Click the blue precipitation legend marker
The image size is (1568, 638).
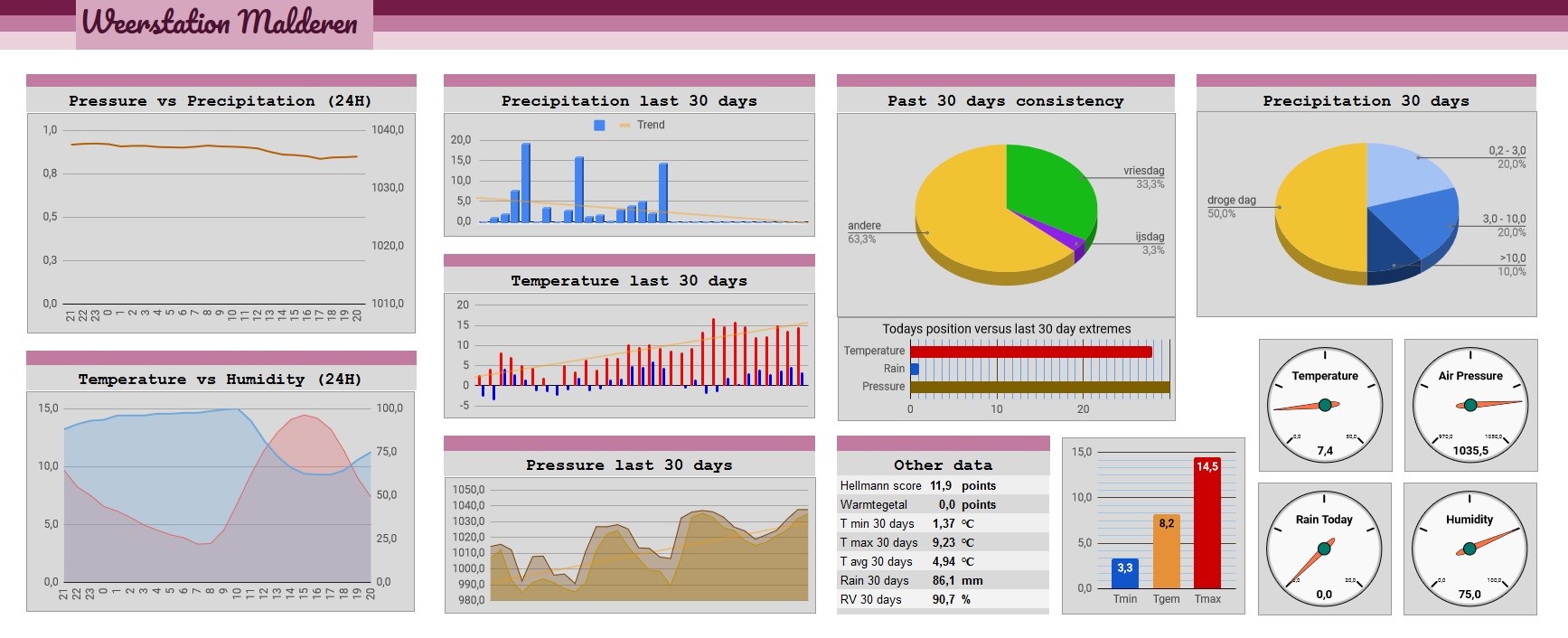[599, 125]
